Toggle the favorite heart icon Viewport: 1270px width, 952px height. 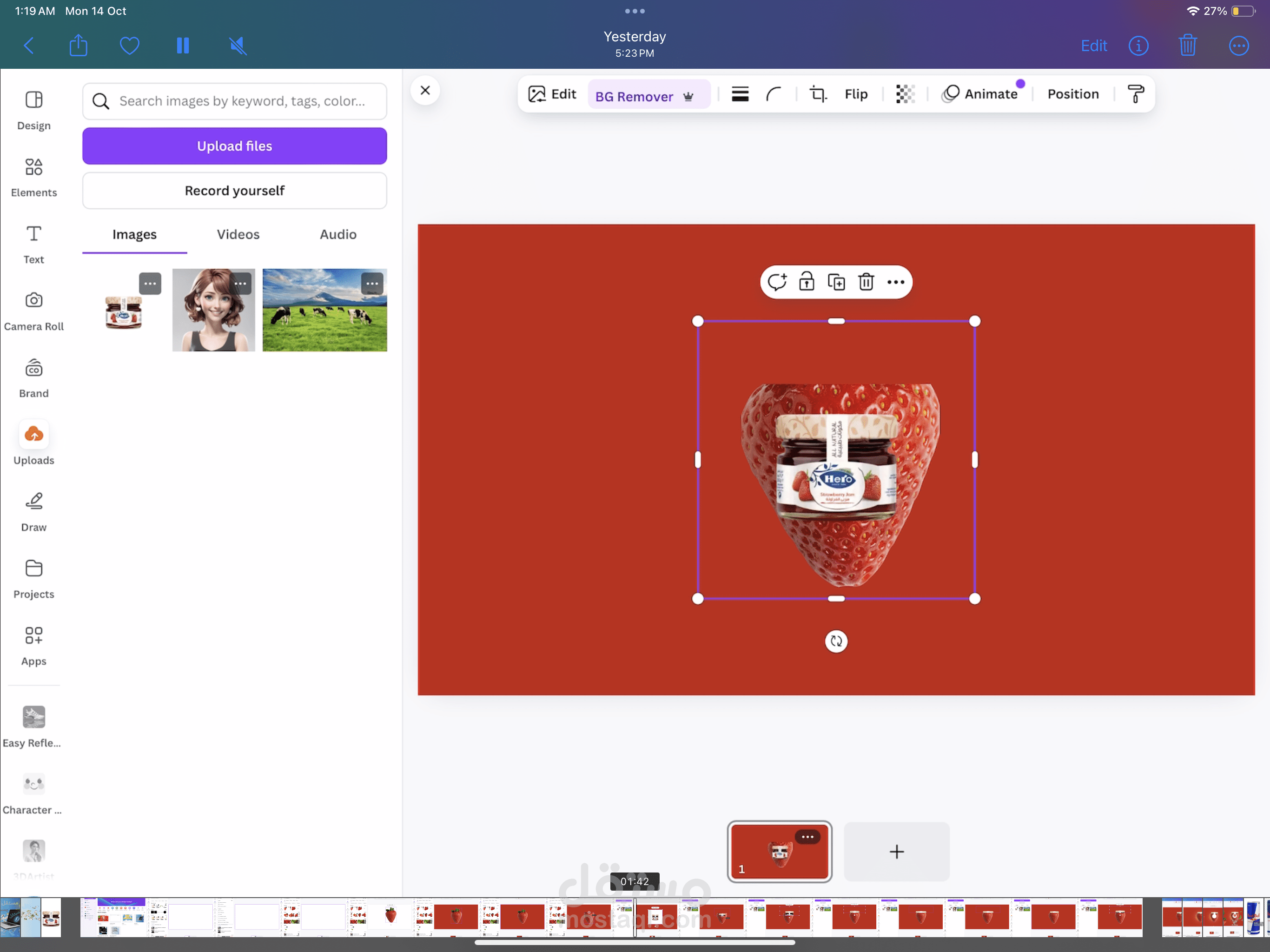coord(129,46)
